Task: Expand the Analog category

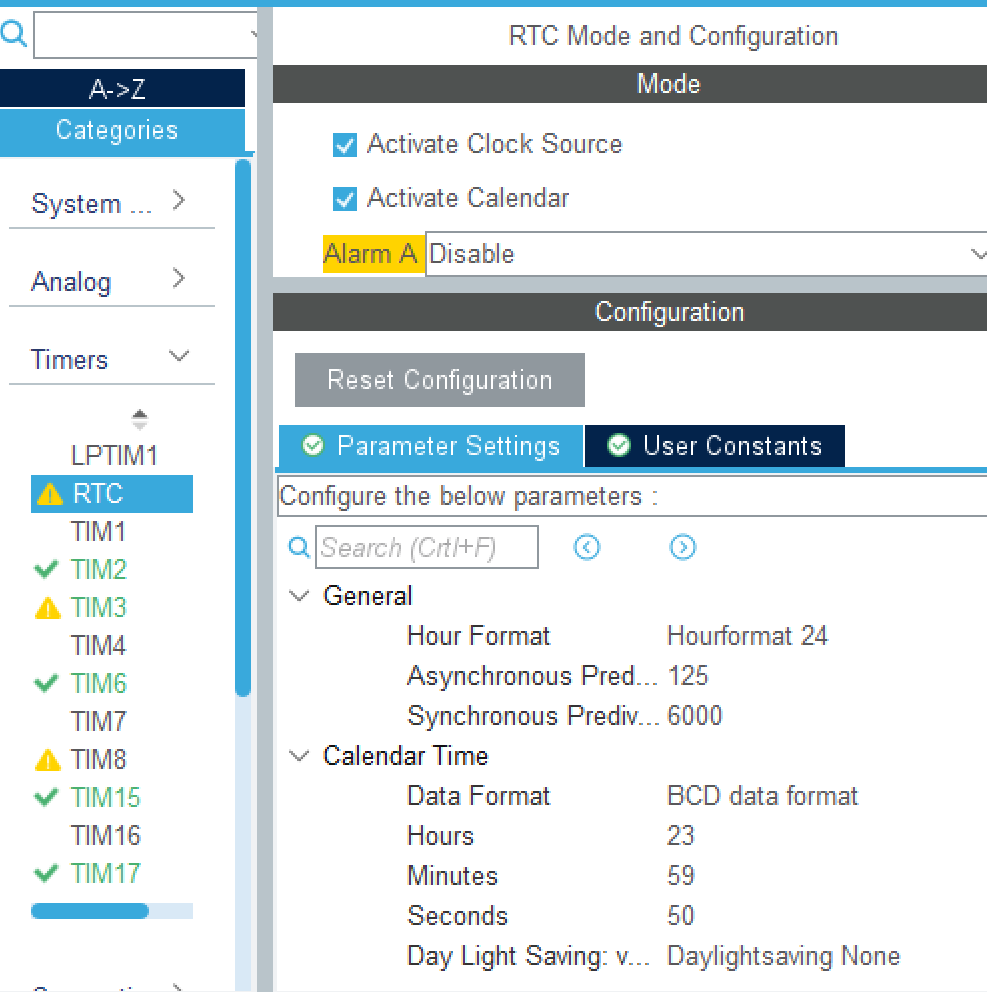Action: pyautogui.click(x=179, y=278)
